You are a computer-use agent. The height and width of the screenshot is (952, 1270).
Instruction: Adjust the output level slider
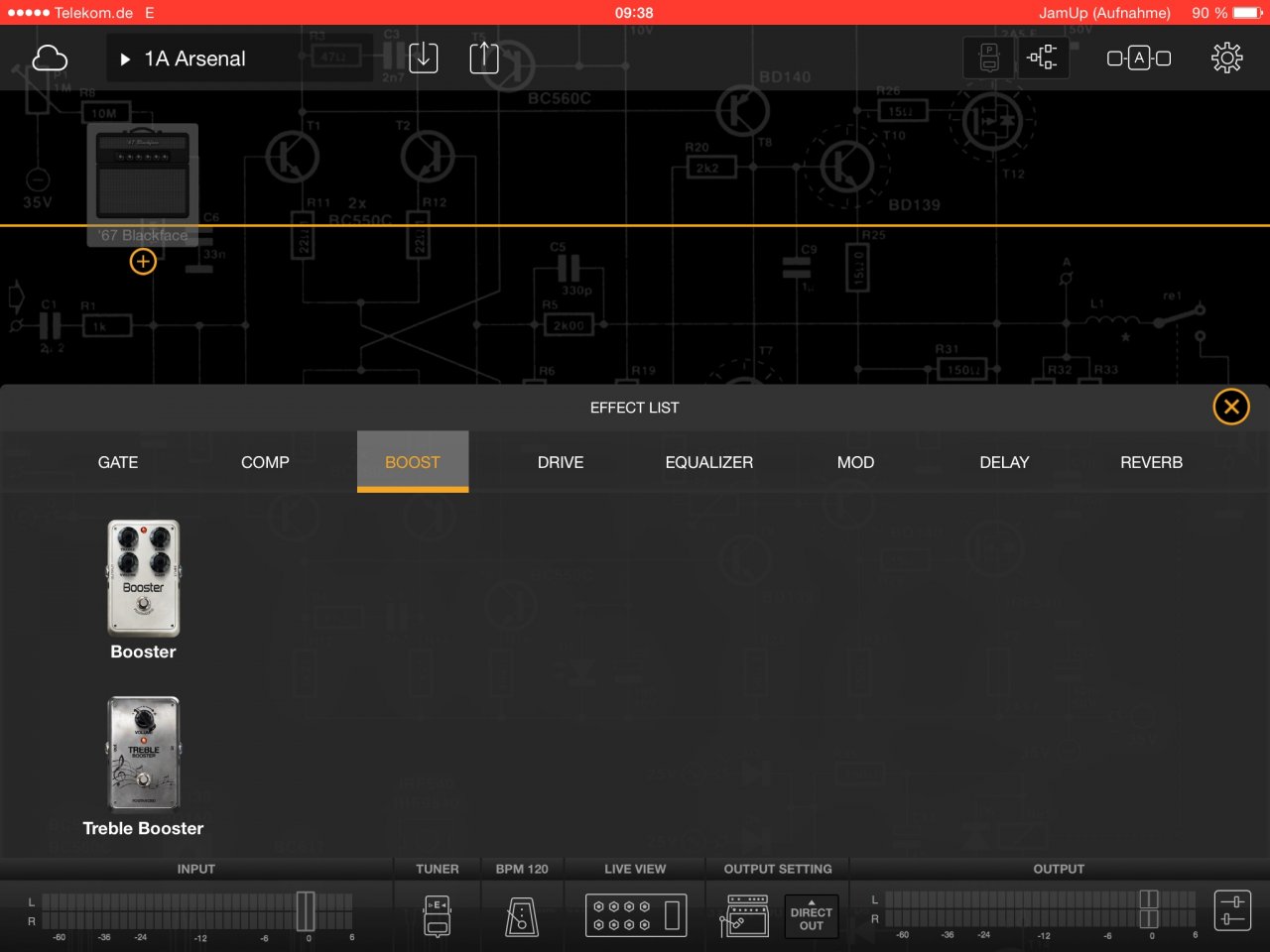pyautogui.click(x=1149, y=909)
